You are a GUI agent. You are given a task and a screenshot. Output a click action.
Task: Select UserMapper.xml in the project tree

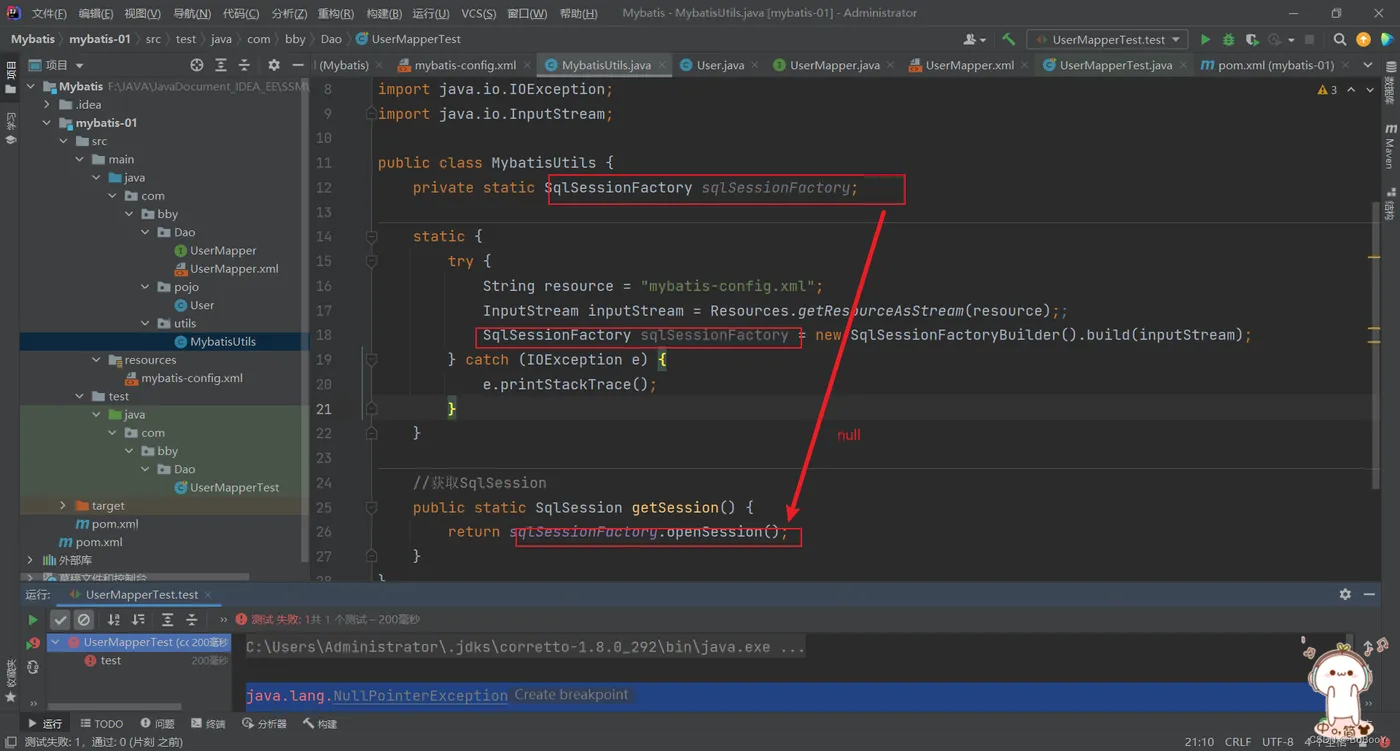pos(234,269)
